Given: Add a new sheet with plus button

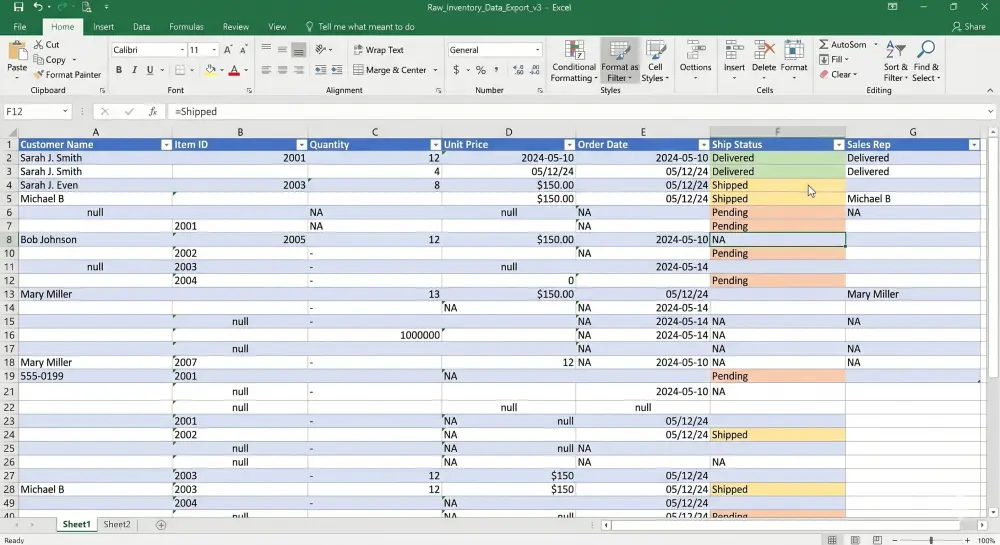Looking at the screenshot, I should (x=161, y=525).
